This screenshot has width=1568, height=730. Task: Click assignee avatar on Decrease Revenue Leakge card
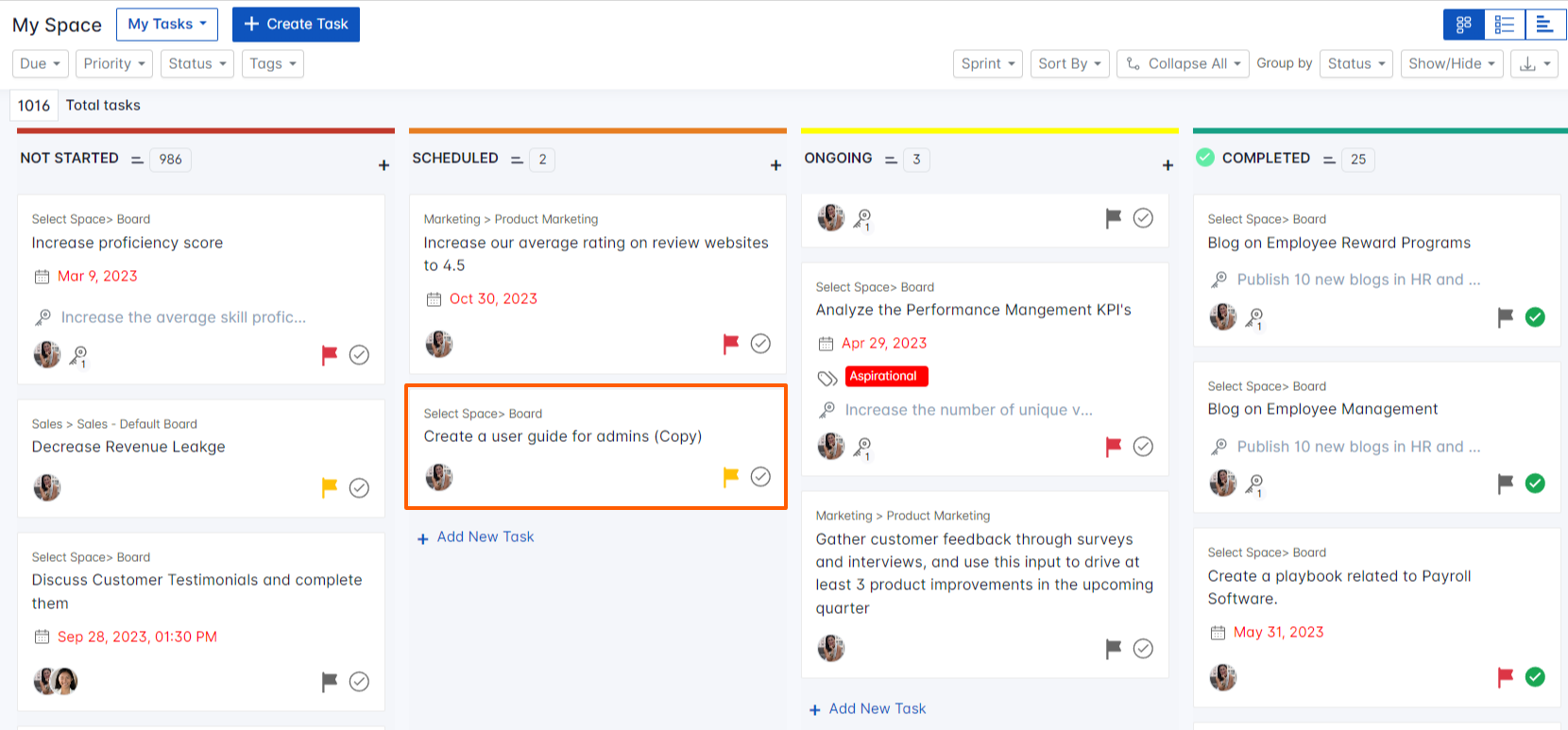47,487
